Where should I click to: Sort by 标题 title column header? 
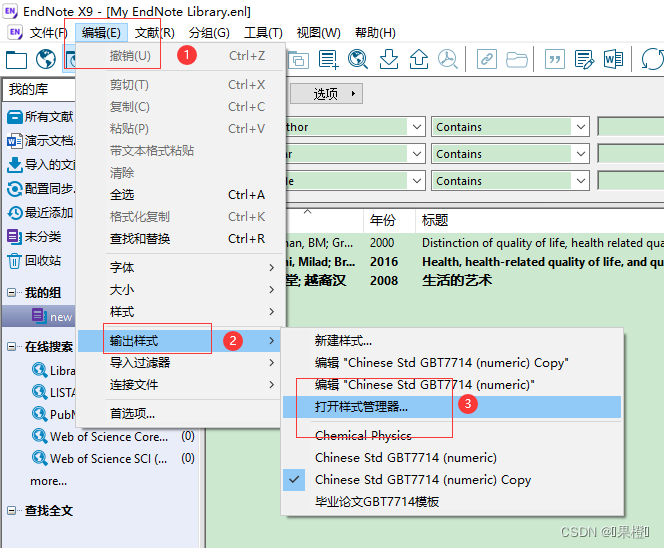click(540, 220)
